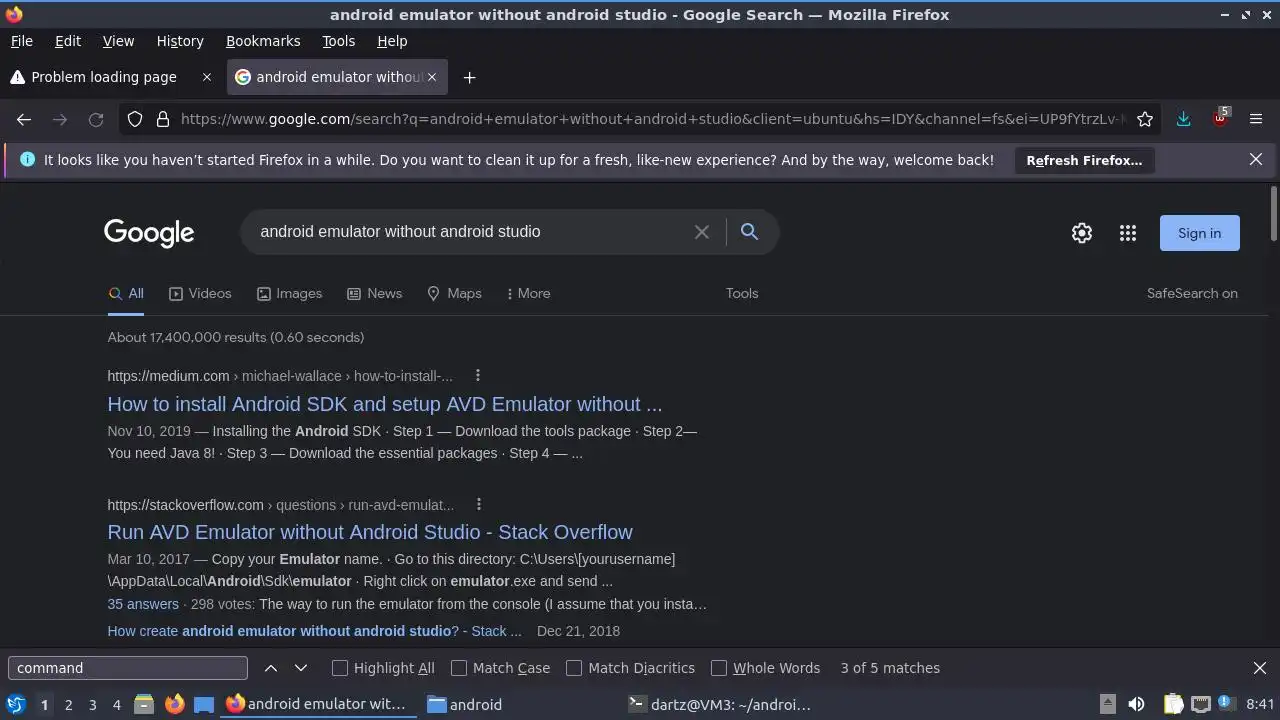Open the uBlock extension icon

(1220, 119)
